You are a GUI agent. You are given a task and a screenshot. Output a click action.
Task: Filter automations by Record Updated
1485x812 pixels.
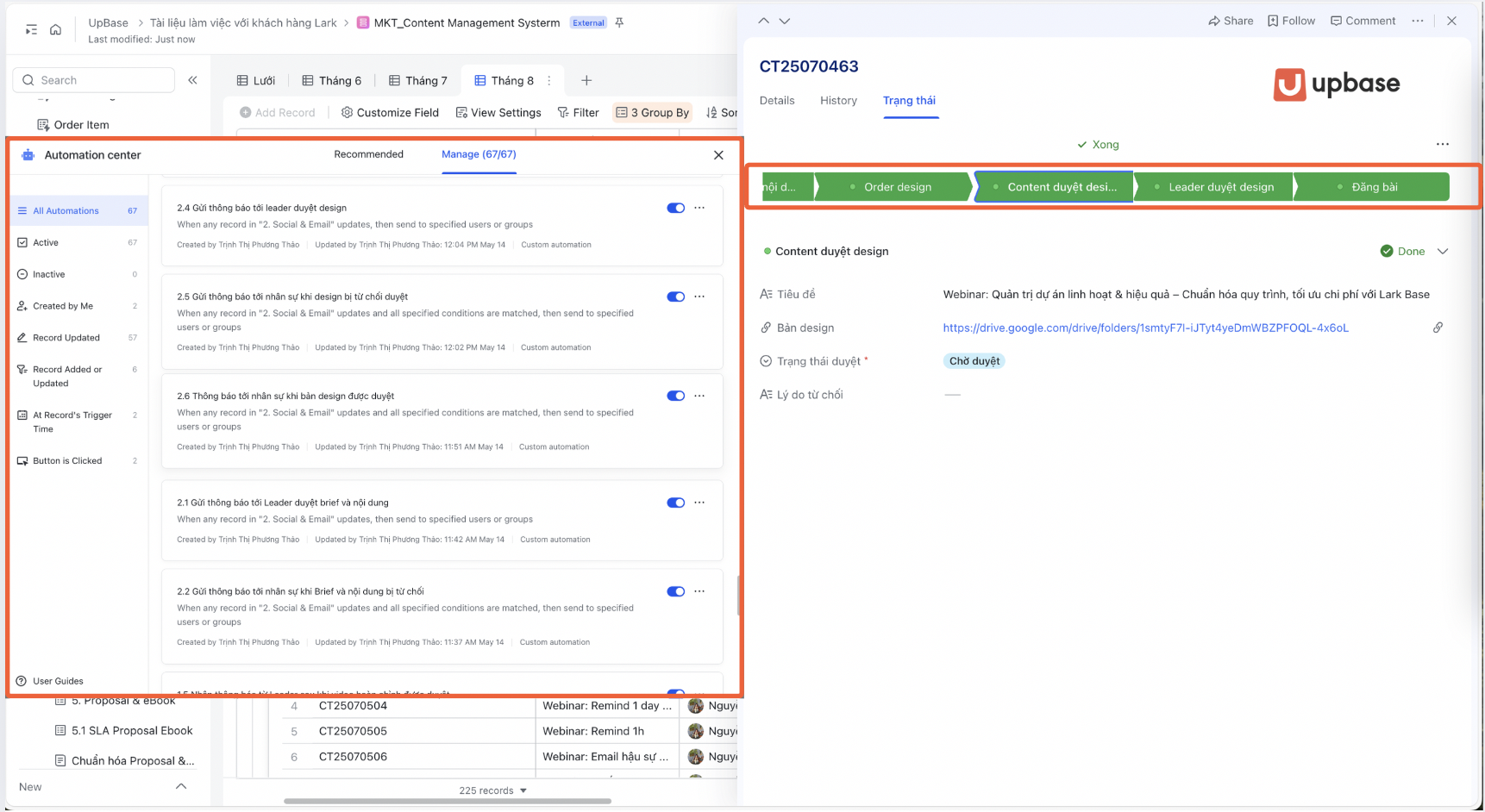click(x=78, y=338)
